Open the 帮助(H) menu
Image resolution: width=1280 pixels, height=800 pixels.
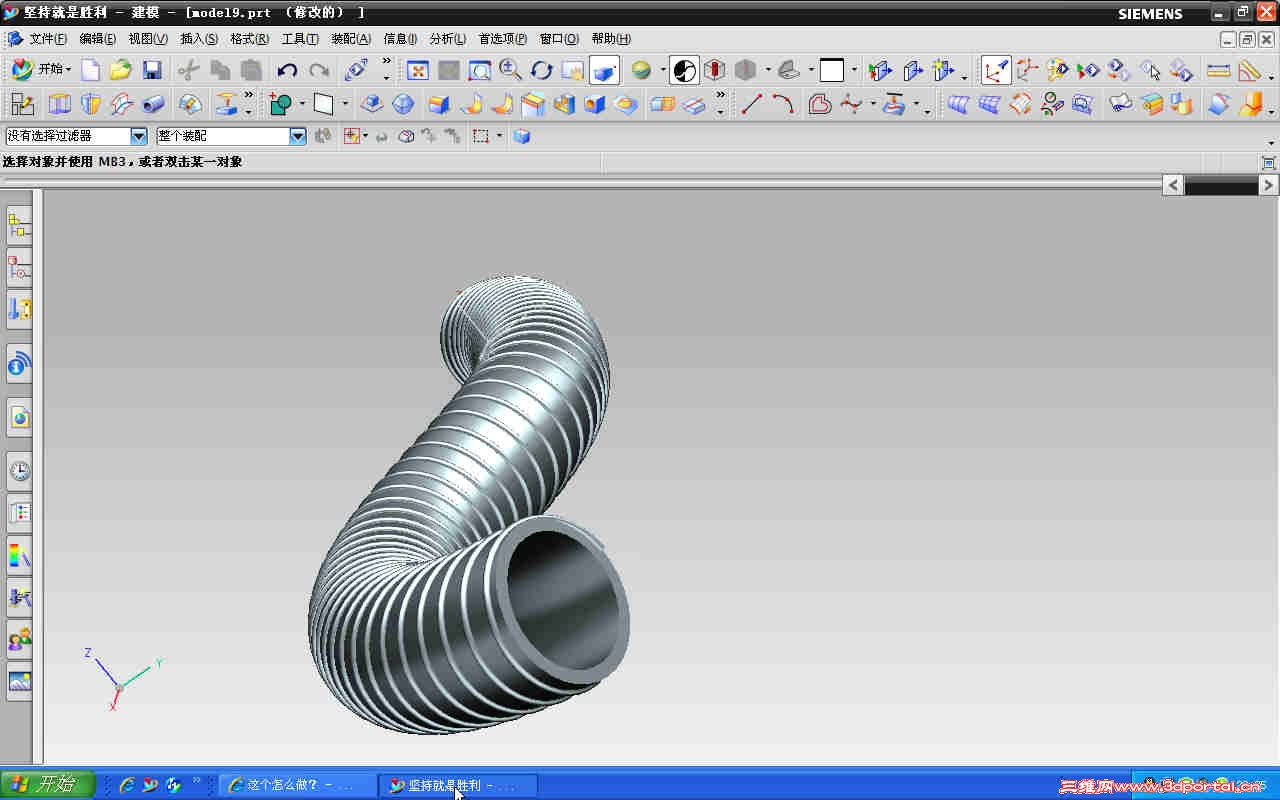(x=611, y=39)
